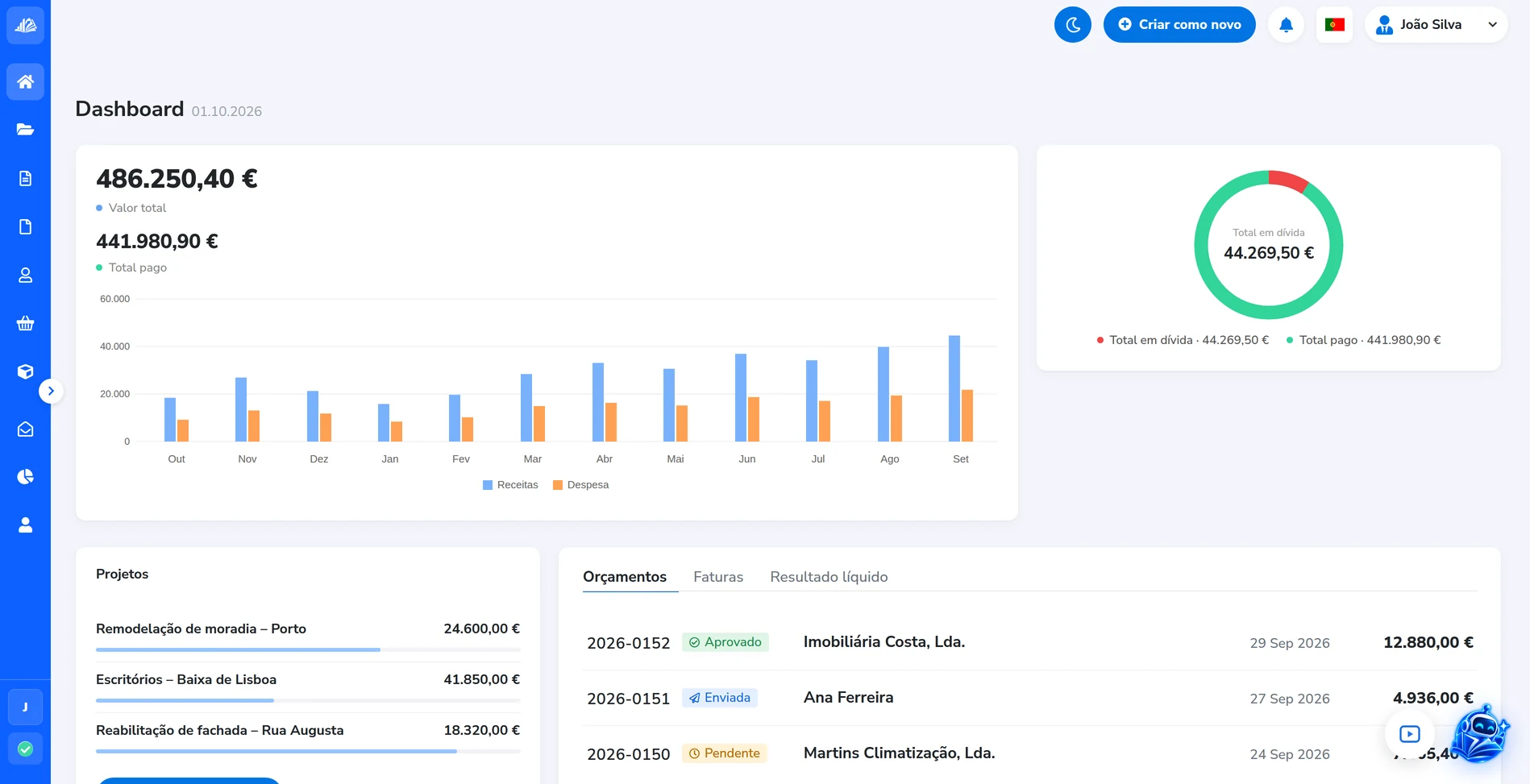The width and height of the screenshot is (1530, 784).
Task: Switch to the Resultado líquido tab
Action: [x=829, y=577]
